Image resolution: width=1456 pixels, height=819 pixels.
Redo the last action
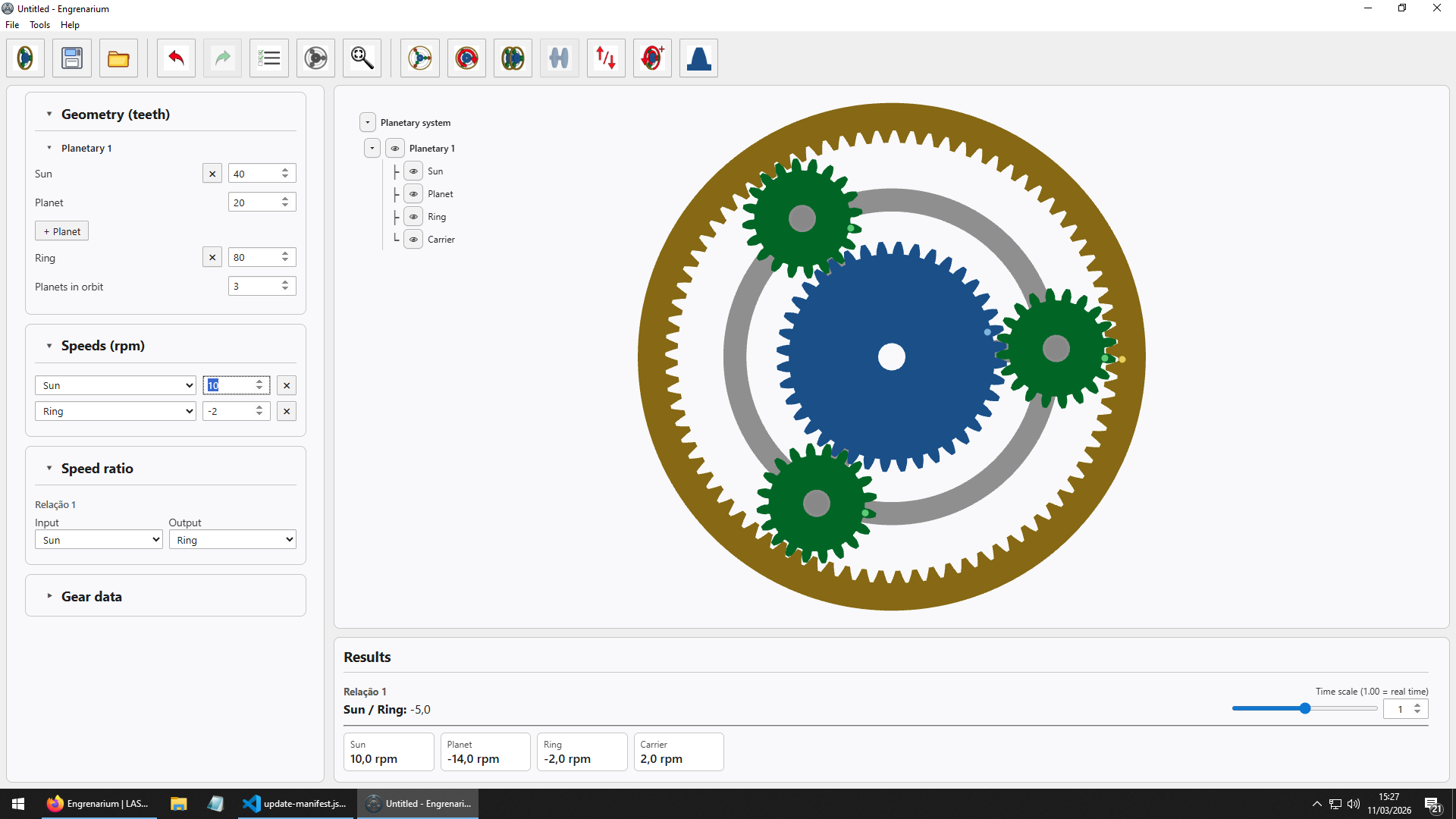tap(222, 58)
